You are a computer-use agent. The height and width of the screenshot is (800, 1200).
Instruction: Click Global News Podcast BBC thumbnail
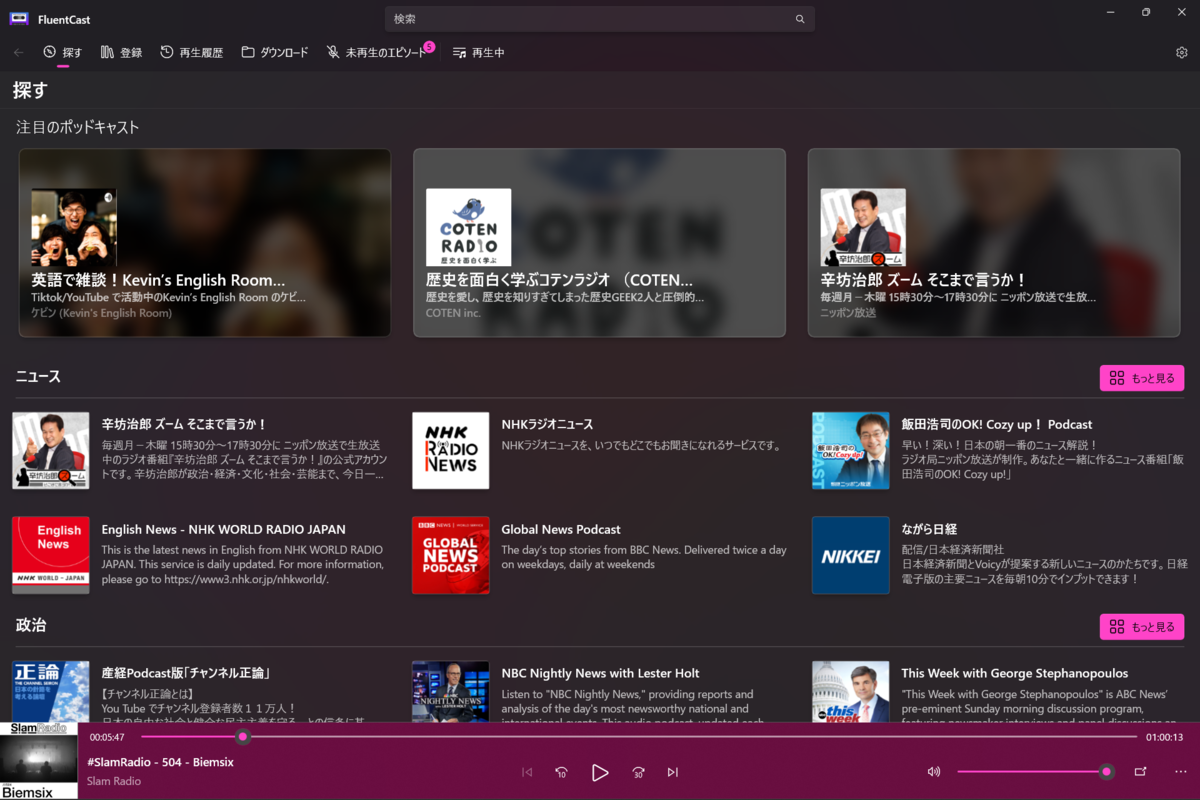(451, 555)
